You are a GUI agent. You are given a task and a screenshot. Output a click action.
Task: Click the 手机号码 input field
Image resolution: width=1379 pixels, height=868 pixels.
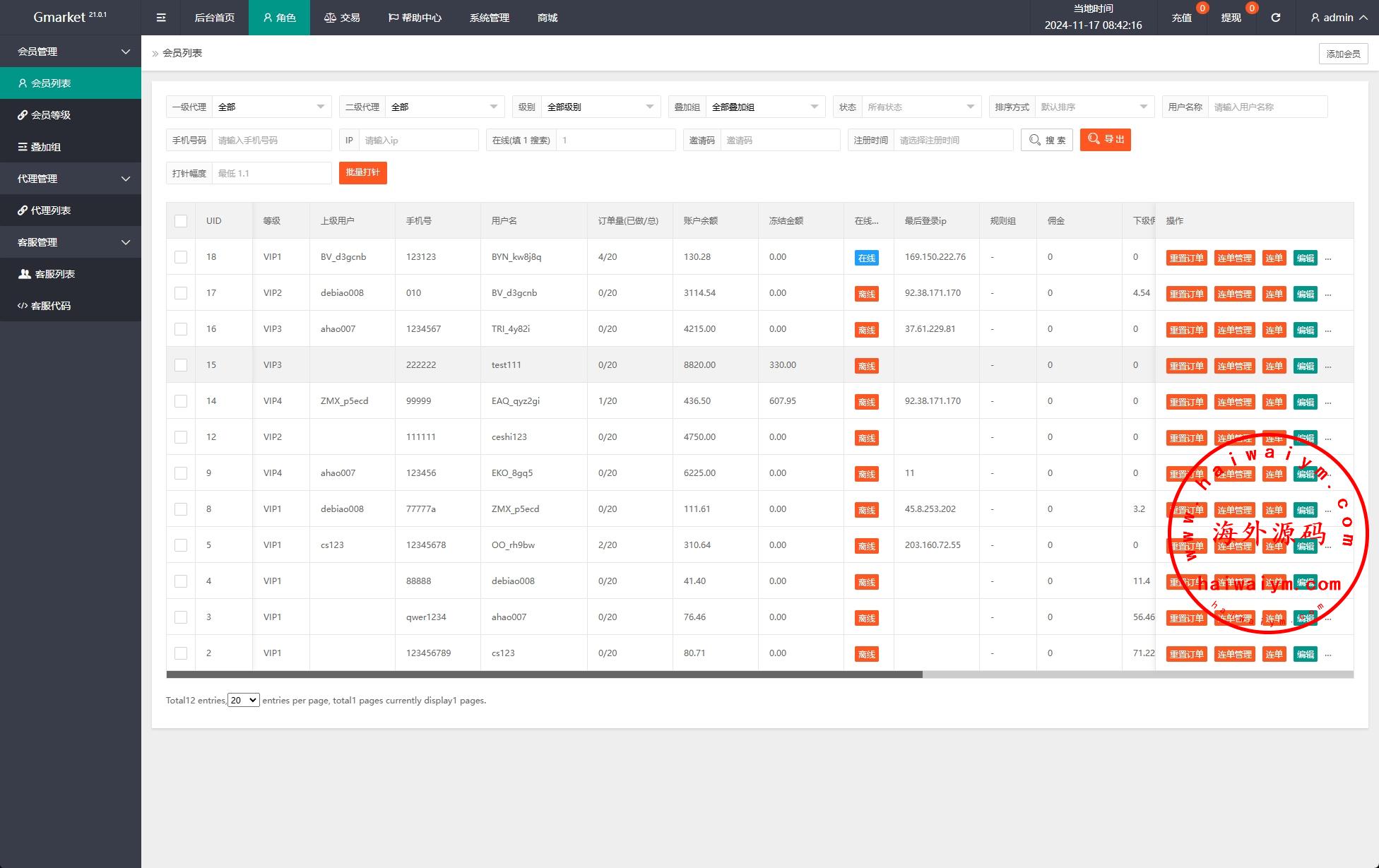[271, 140]
